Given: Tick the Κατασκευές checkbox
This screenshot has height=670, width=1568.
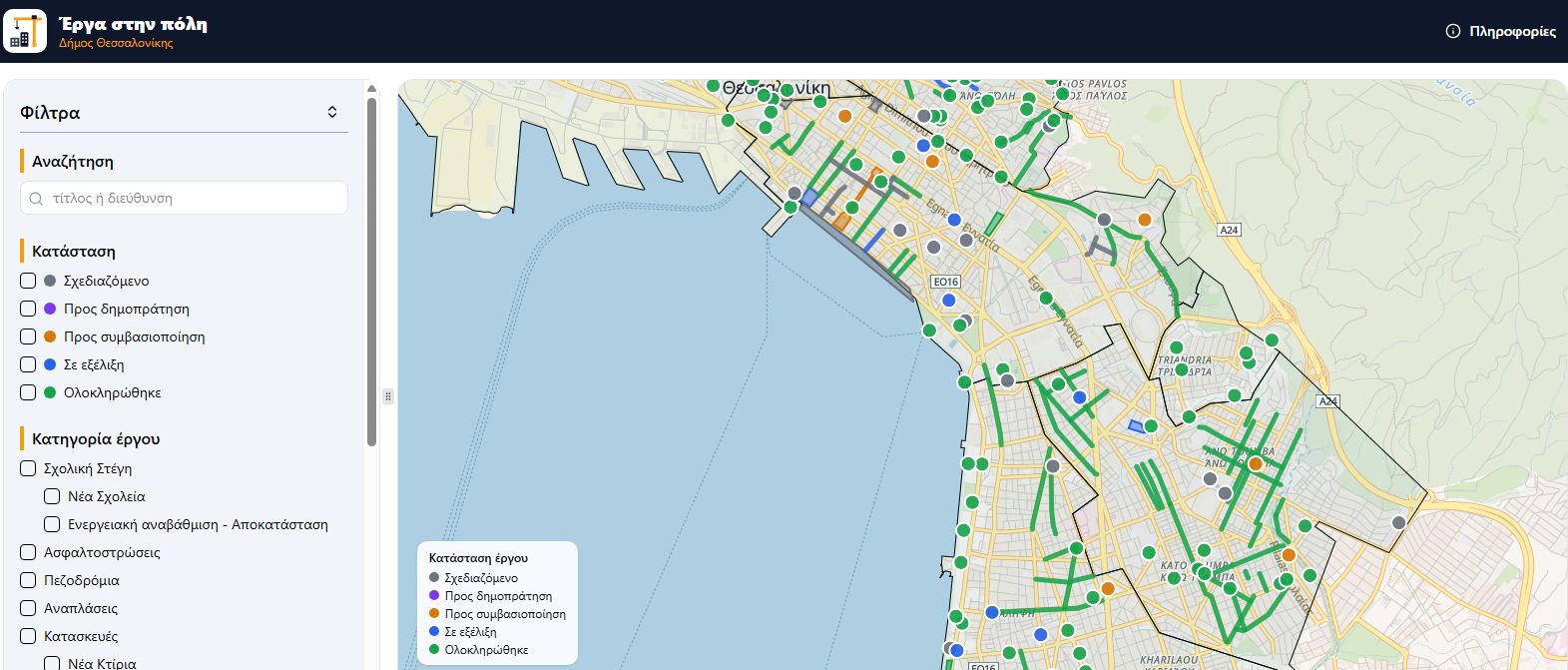Looking at the screenshot, I should coord(28,636).
